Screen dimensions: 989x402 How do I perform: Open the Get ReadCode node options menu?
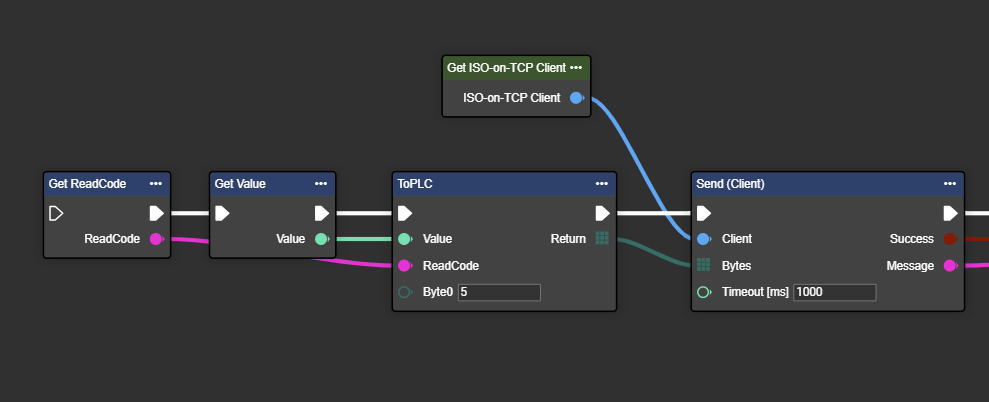(155, 184)
